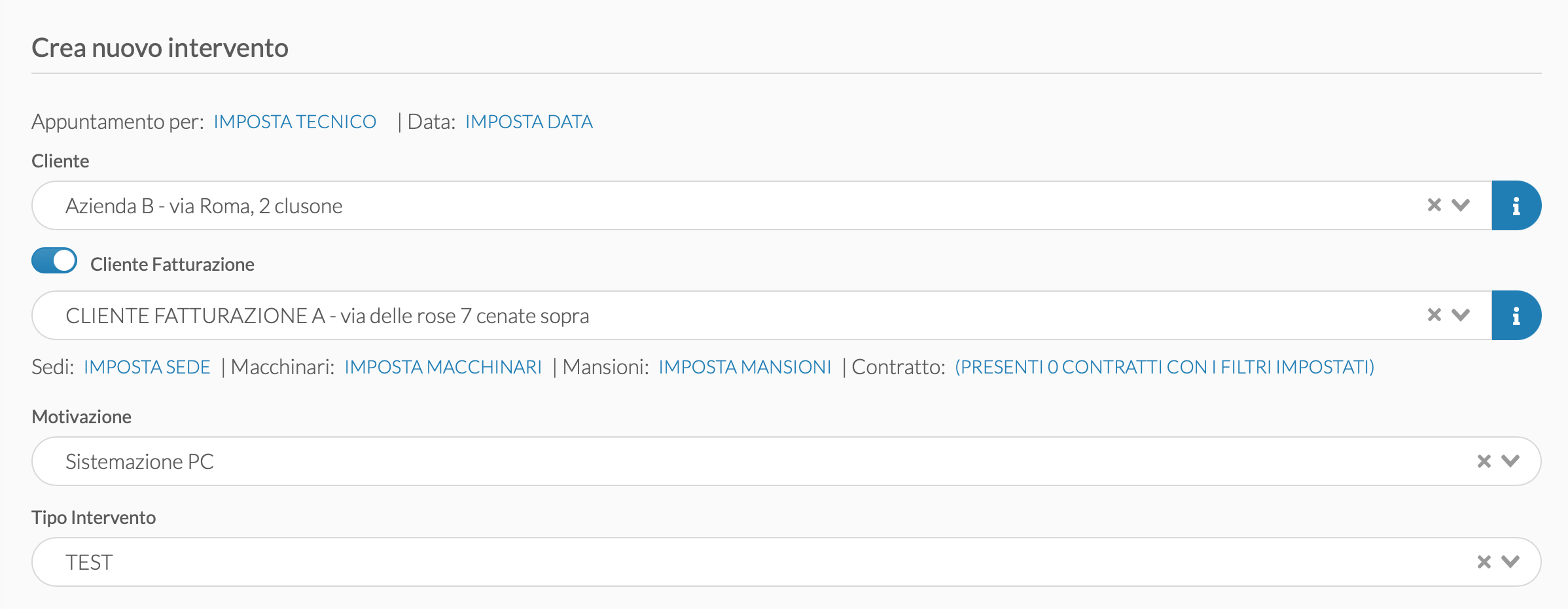Expand the Cliente Fatturazione dropdown arrow
This screenshot has height=609, width=1568.
(1461, 315)
